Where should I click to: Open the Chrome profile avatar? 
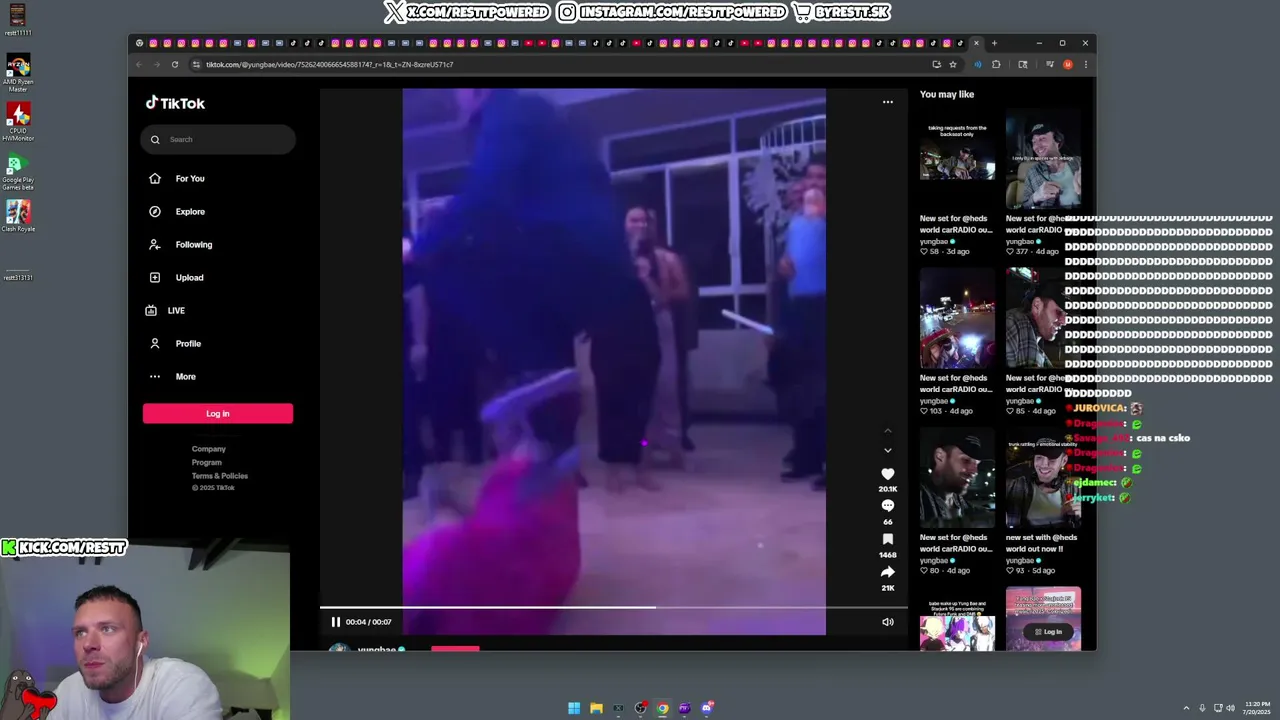coord(1068,64)
